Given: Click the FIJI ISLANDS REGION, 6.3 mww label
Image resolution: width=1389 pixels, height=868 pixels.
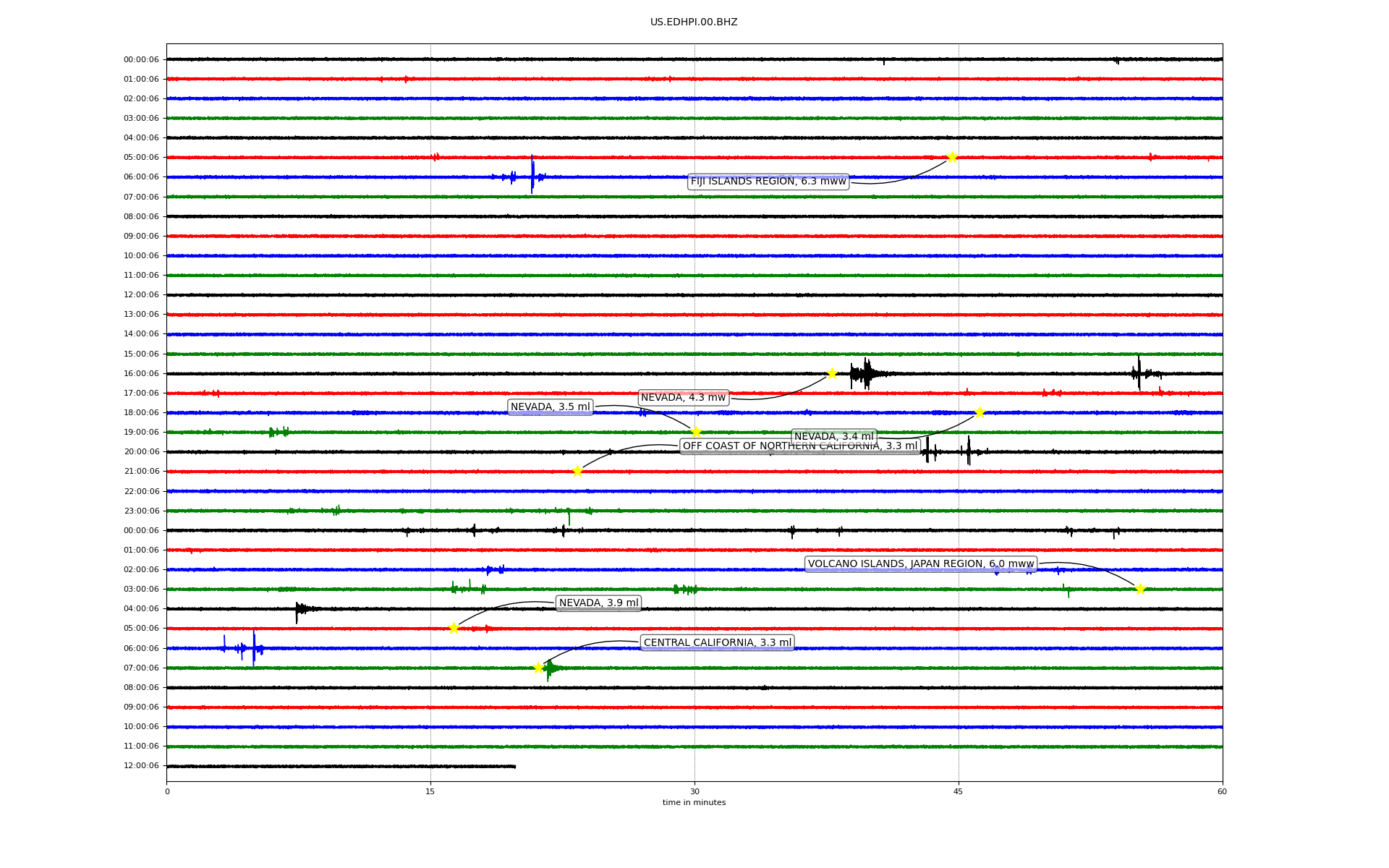Looking at the screenshot, I should point(768,182).
